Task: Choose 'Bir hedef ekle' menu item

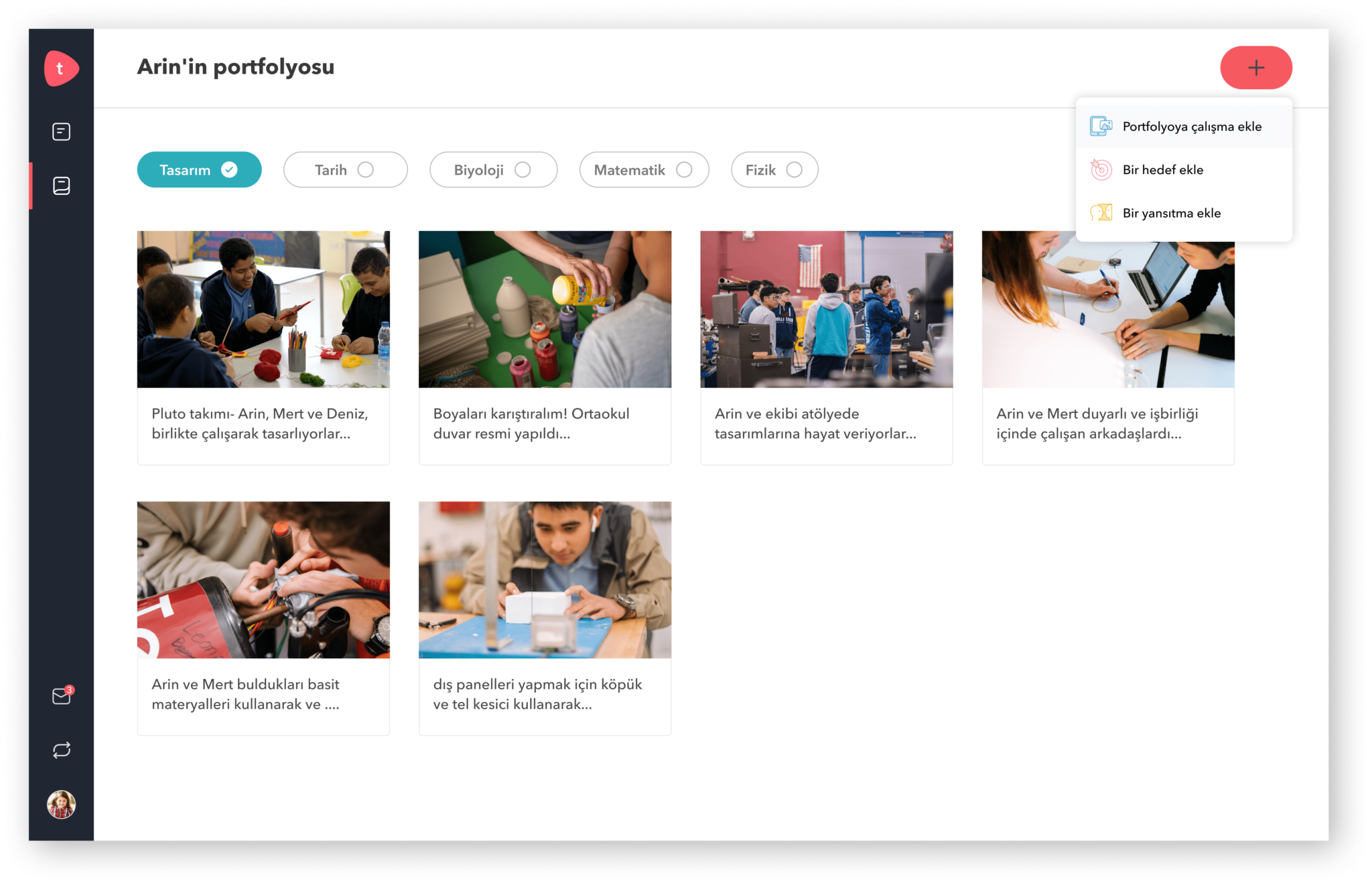Action: tap(1163, 170)
